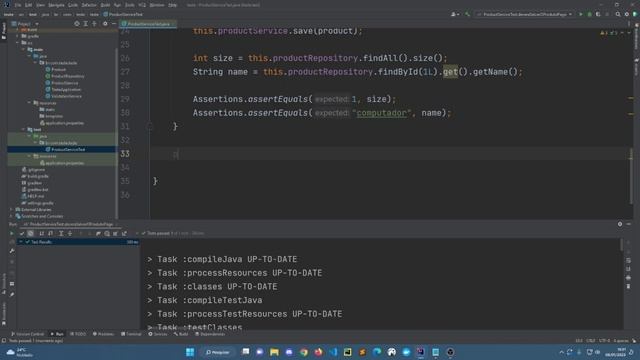
Task: Open Version Control tool window tab
Action: click(x=27, y=334)
